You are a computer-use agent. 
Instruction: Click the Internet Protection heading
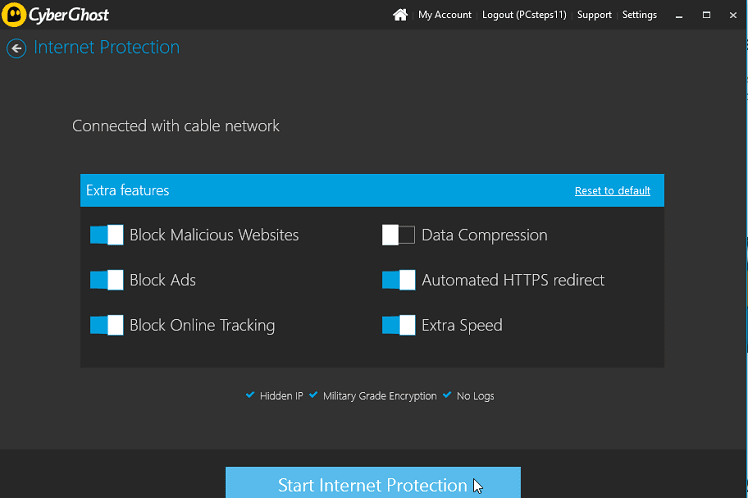coord(107,47)
